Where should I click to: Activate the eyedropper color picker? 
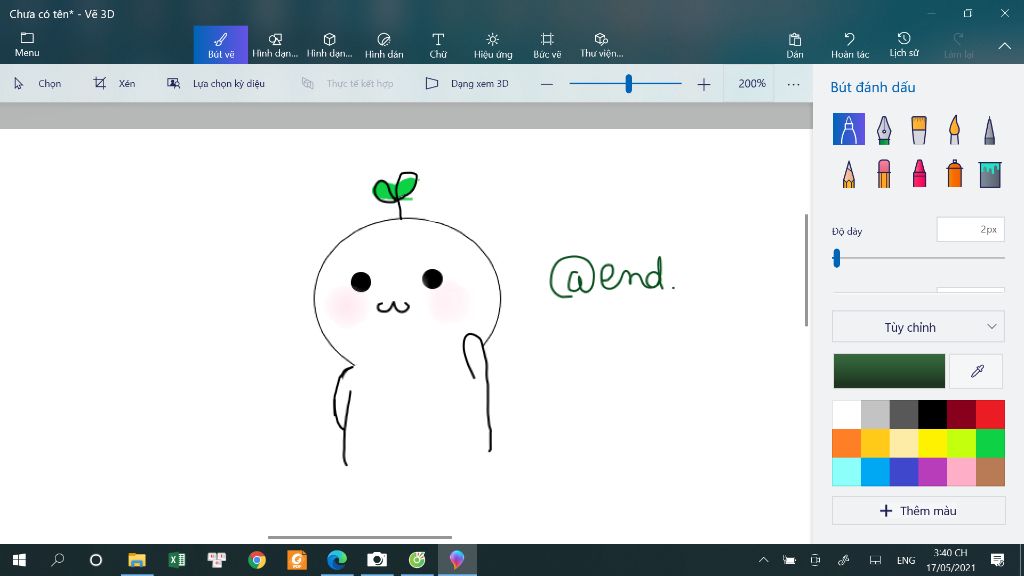pos(976,371)
